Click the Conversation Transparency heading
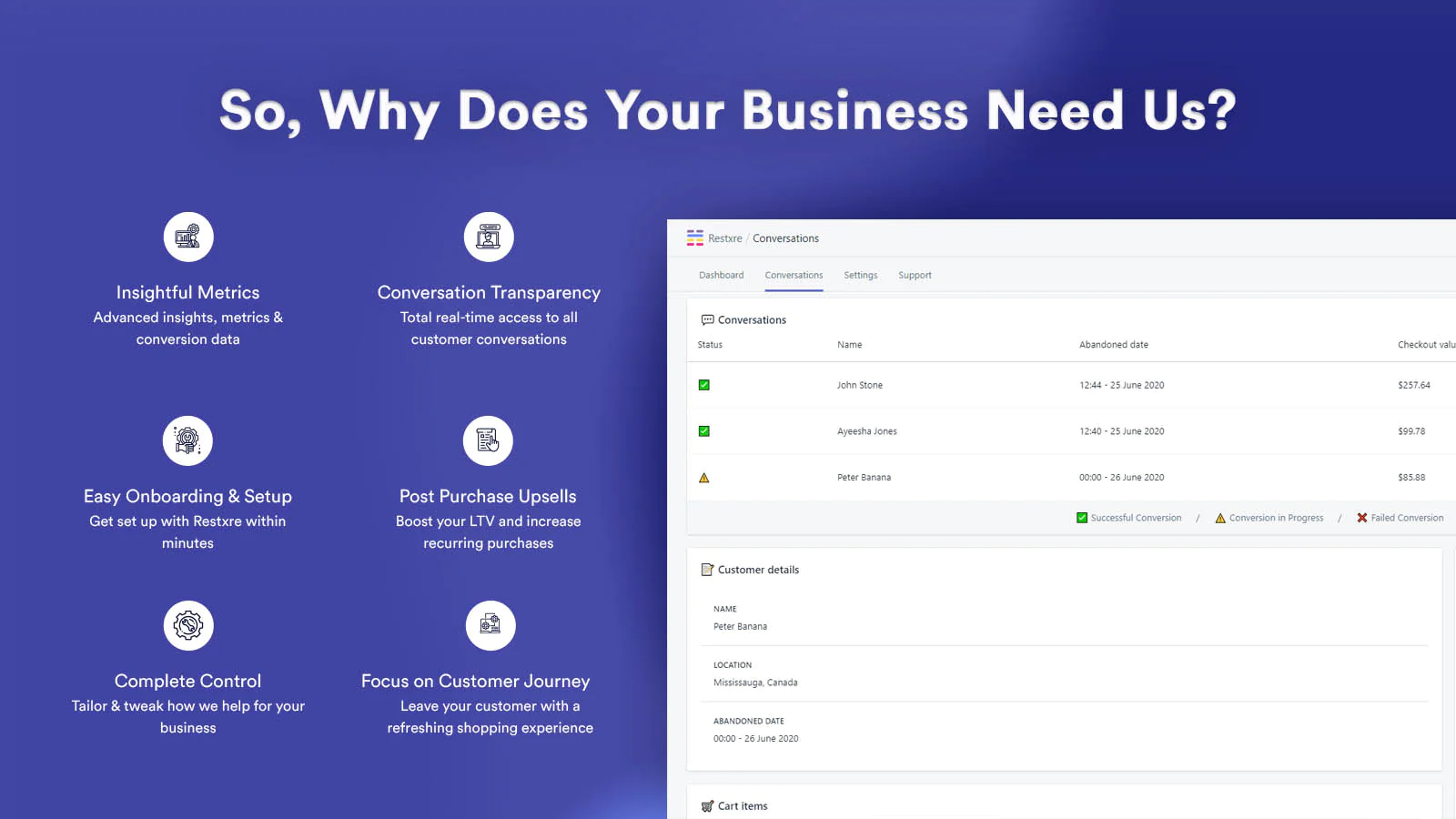This screenshot has height=819, width=1456. pos(489,292)
